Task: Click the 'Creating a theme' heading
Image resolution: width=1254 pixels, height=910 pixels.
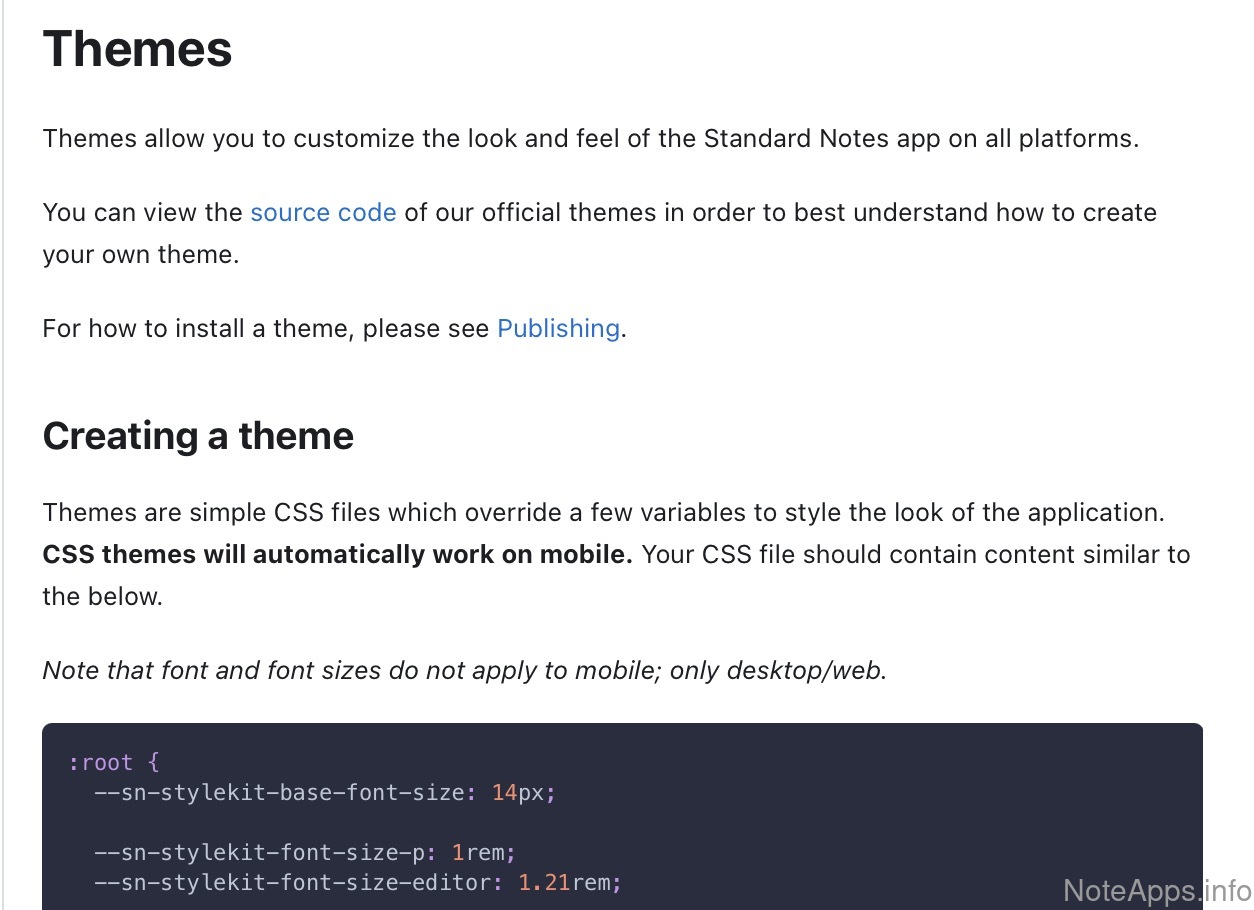Action: (198, 436)
